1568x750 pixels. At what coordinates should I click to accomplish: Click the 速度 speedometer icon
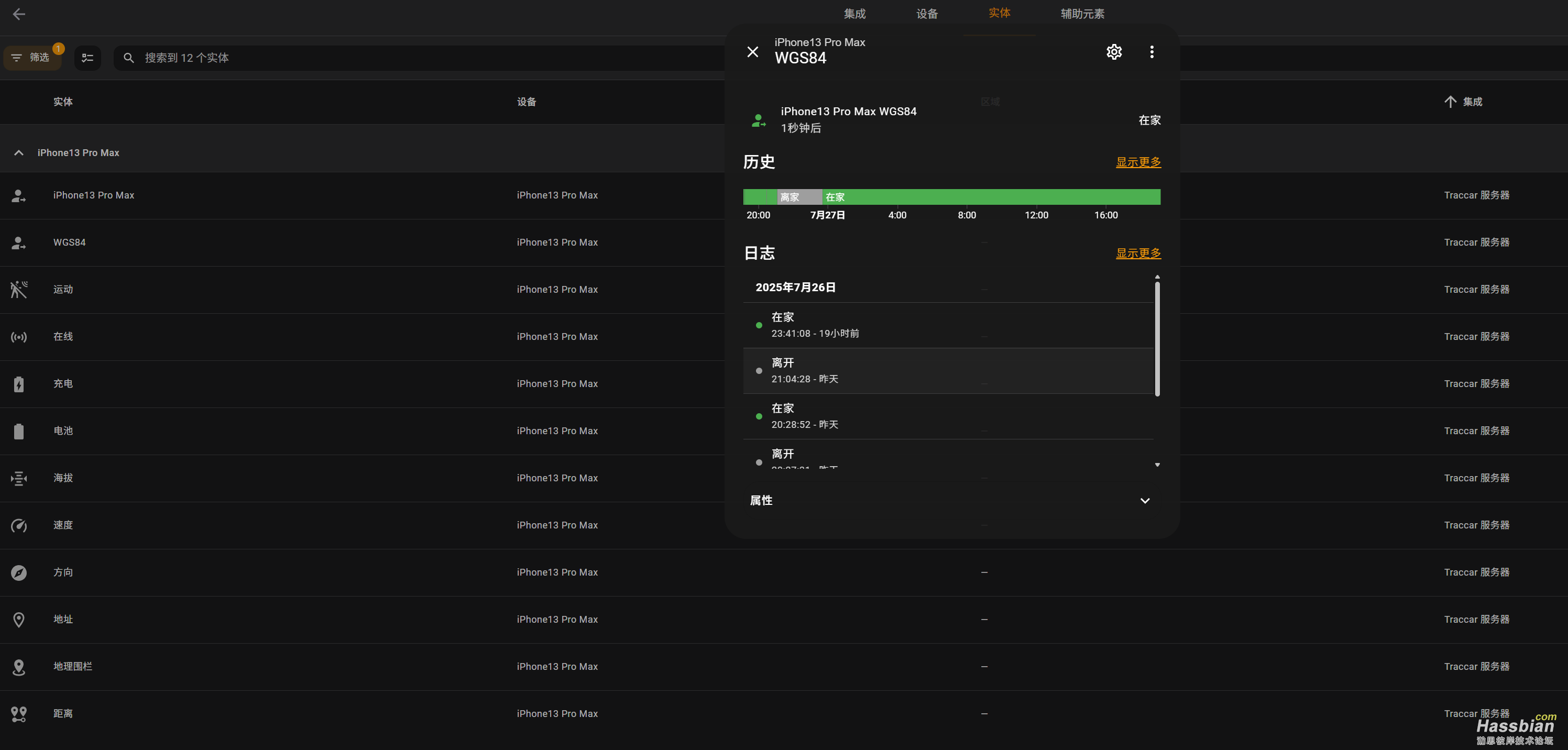[19, 525]
